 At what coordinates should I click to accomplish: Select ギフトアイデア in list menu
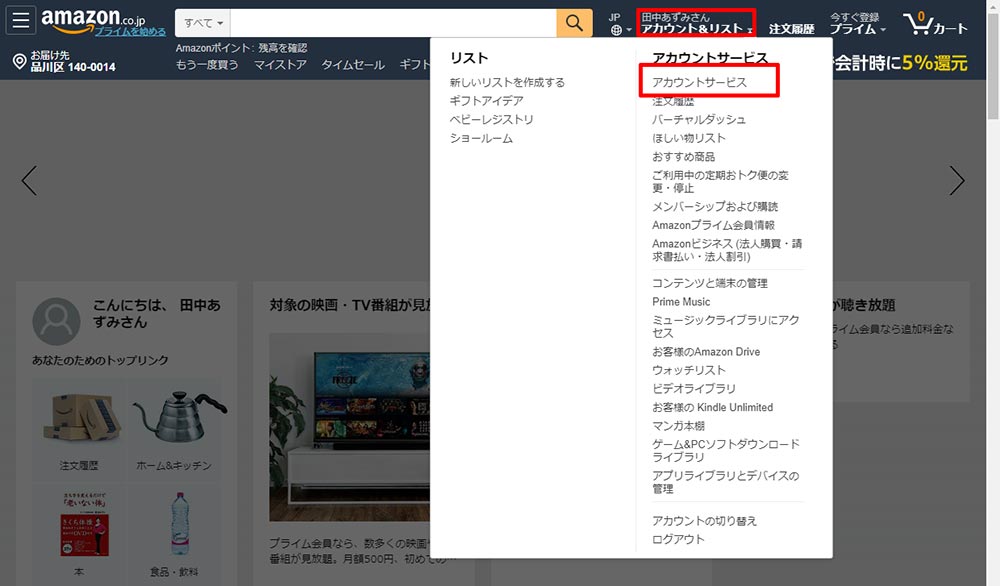click(487, 101)
